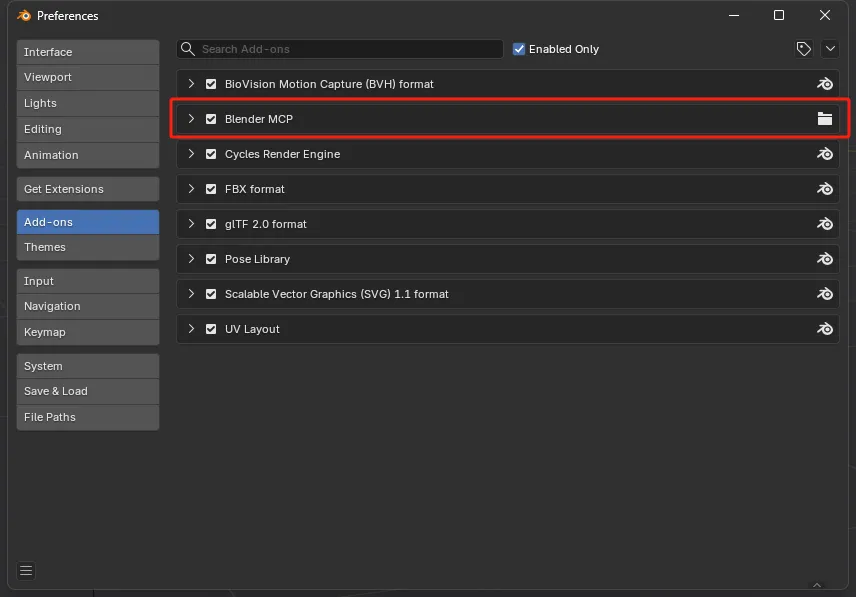Click the folder icon on Blender MCP row
The height and width of the screenshot is (597, 856).
click(x=825, y=119)
